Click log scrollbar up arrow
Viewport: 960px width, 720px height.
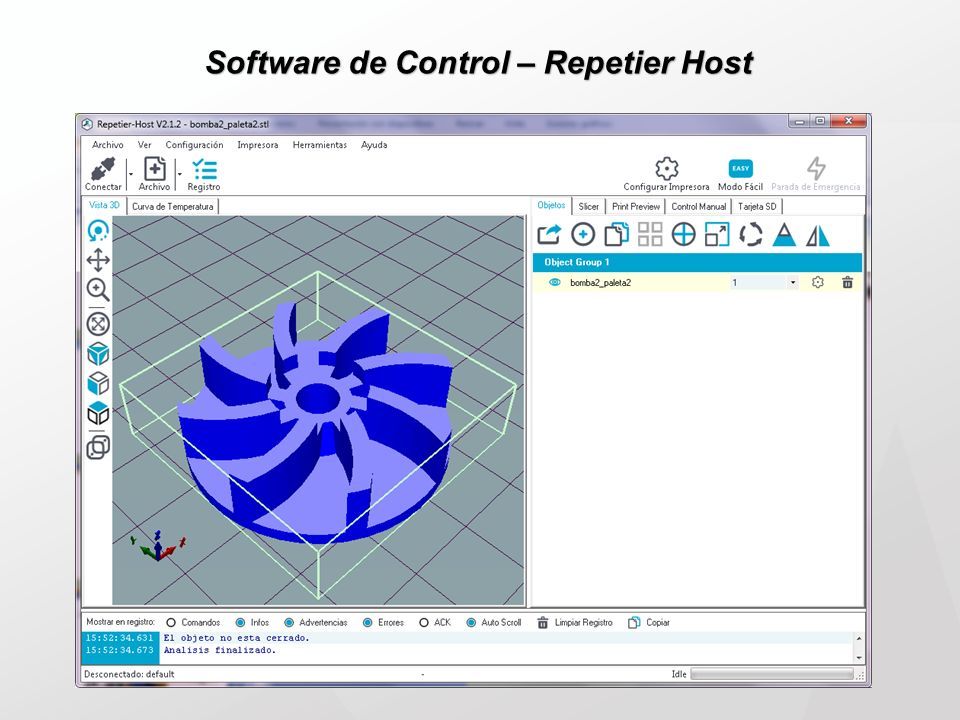[859, 639]
